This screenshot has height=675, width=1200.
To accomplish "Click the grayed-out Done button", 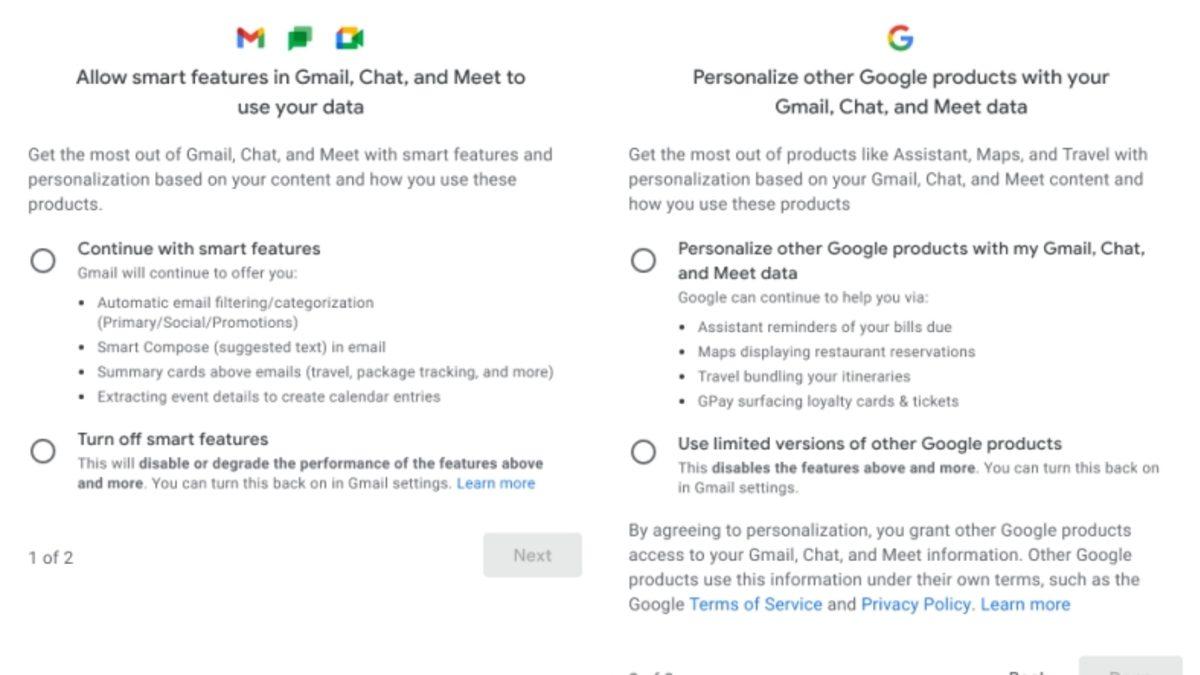I will click(1131, 670).
